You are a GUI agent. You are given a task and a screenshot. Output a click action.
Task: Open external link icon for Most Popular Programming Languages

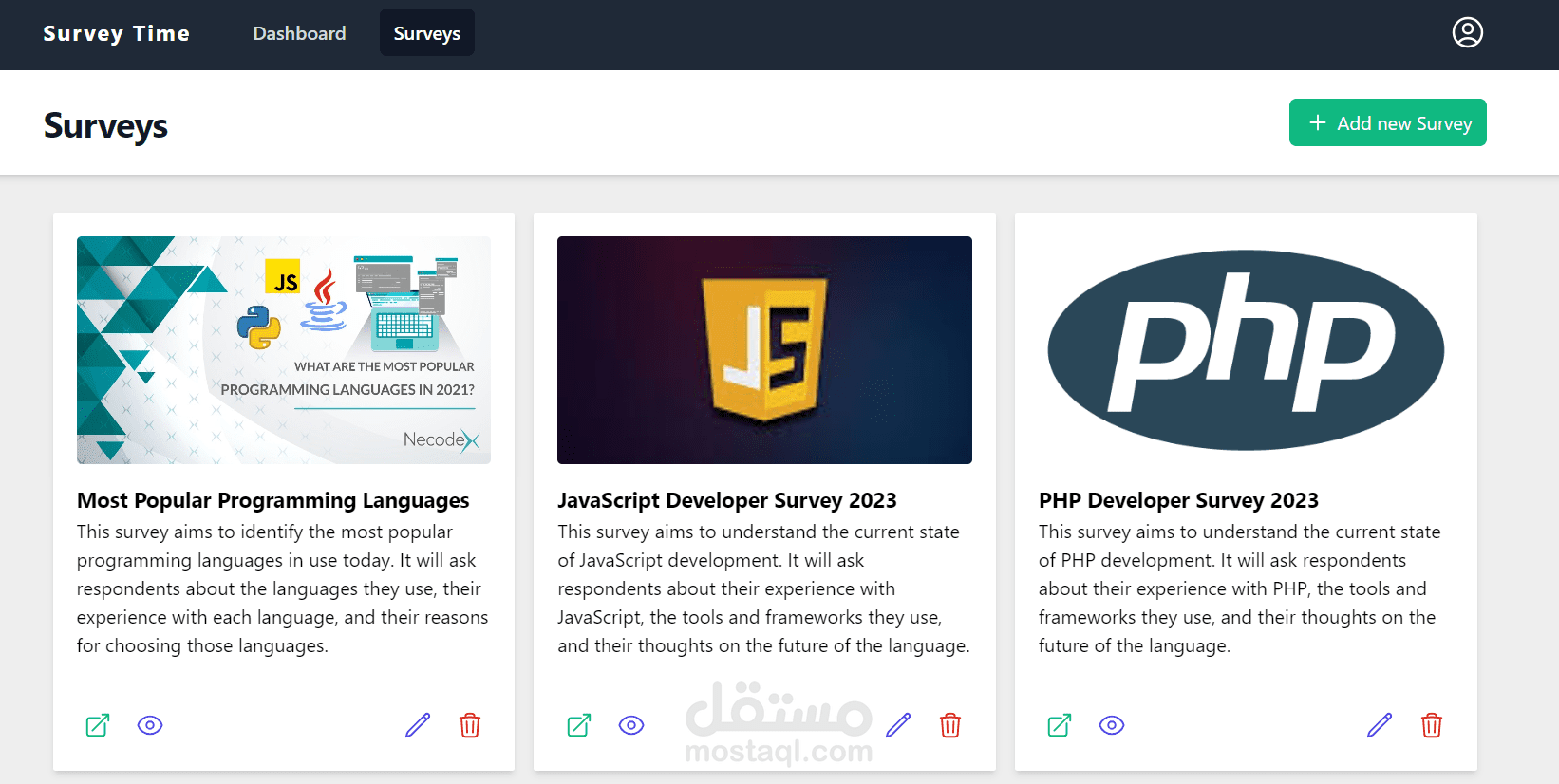coord(98,725)
